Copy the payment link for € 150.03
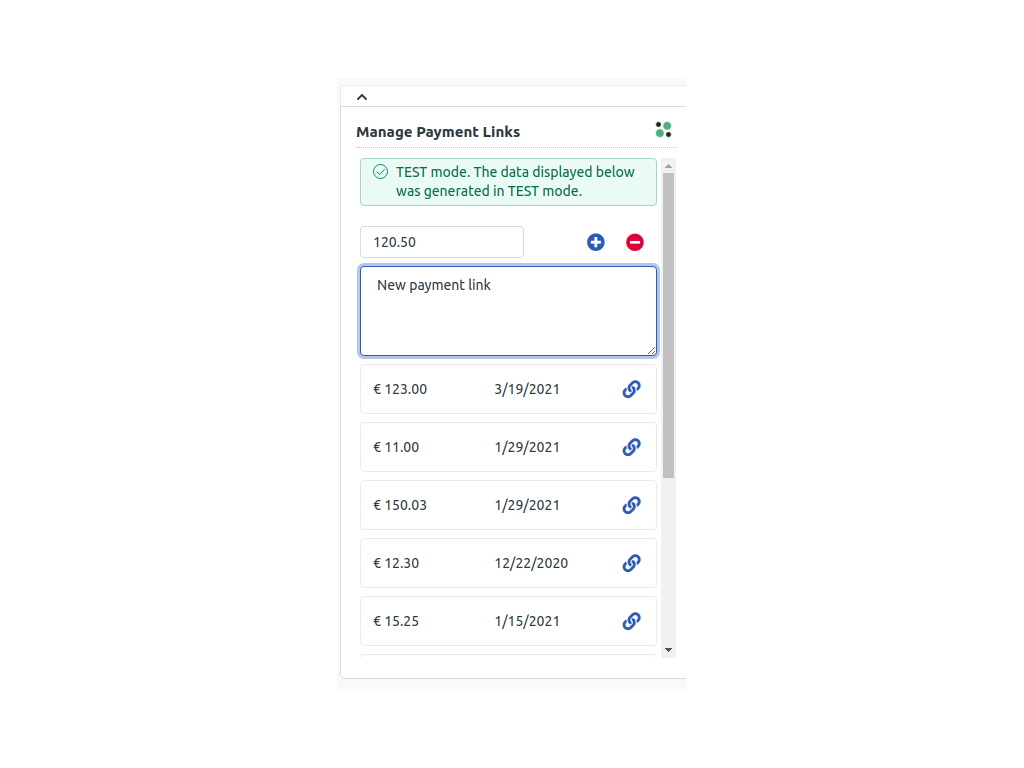Viewport: 1024px width, 768px height. (x=631, y=505)
